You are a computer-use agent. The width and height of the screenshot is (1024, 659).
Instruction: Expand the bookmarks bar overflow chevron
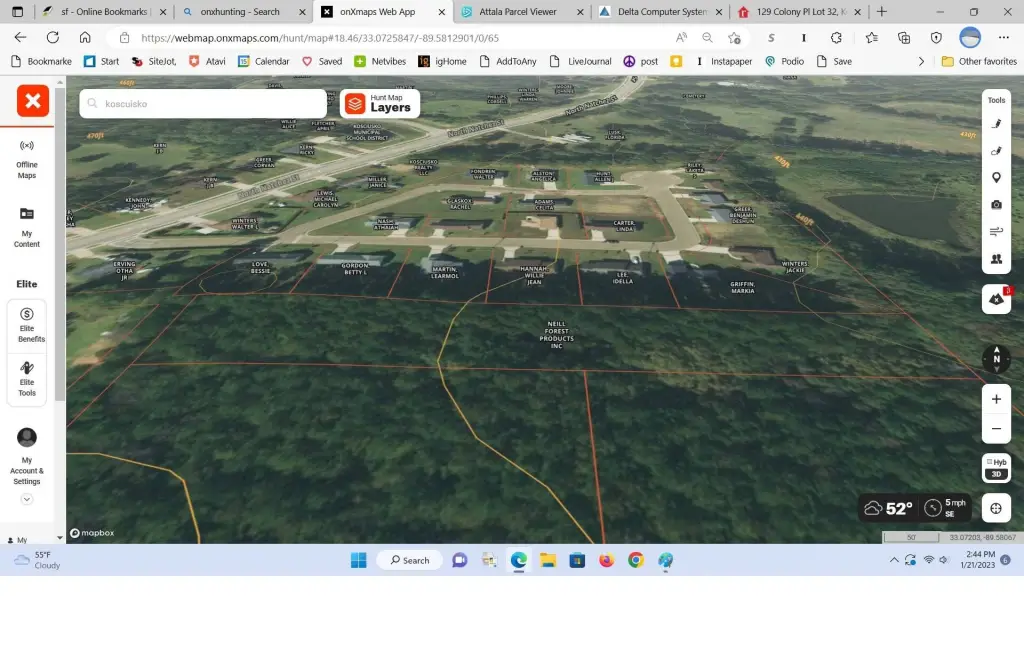921,61
